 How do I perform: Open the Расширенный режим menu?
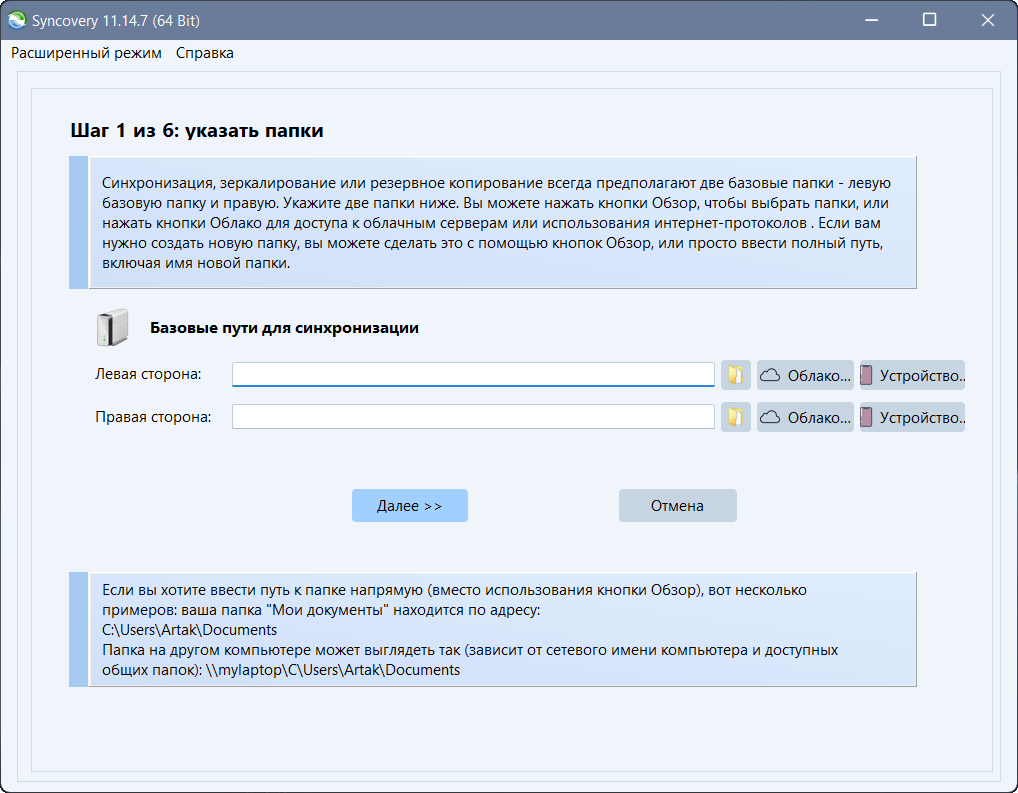(86, 53)
